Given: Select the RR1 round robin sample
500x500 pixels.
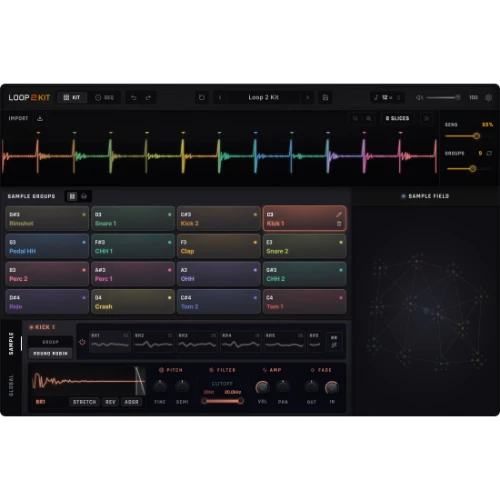Looking at the screenshot, I should click(x=110, y=342).
